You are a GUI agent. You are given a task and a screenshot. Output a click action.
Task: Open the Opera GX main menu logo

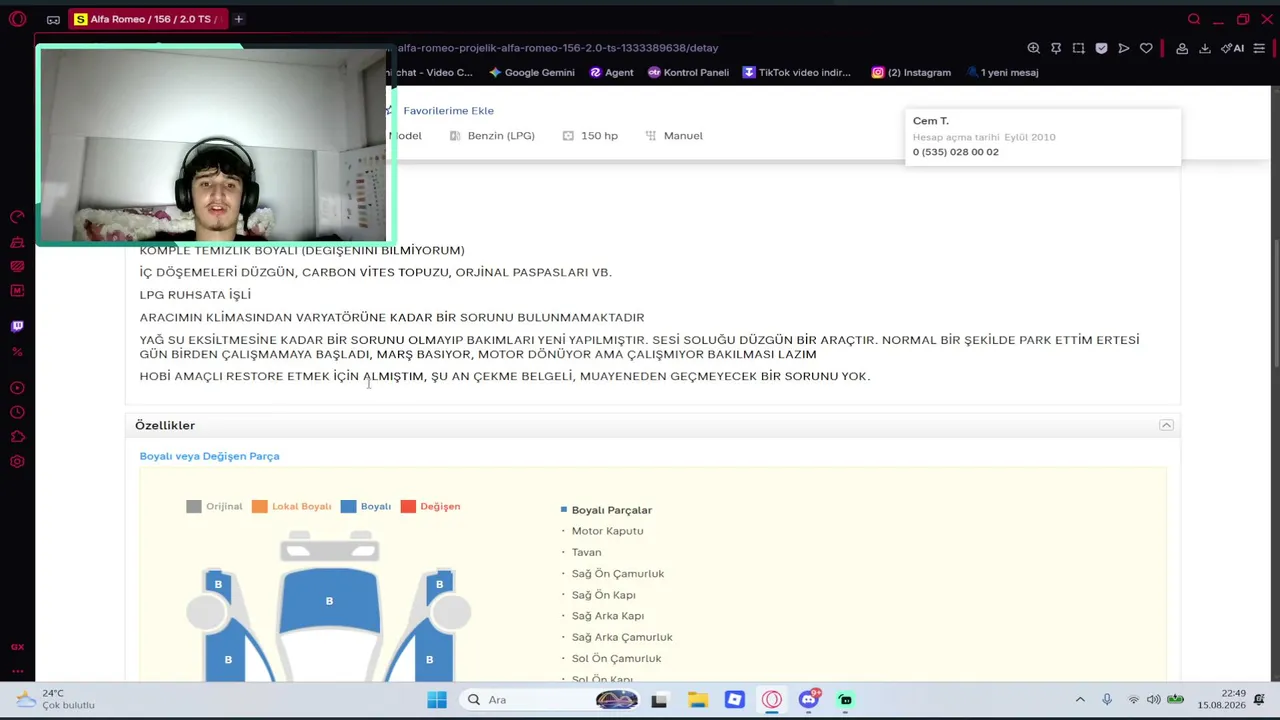click(x=17, y=19)
